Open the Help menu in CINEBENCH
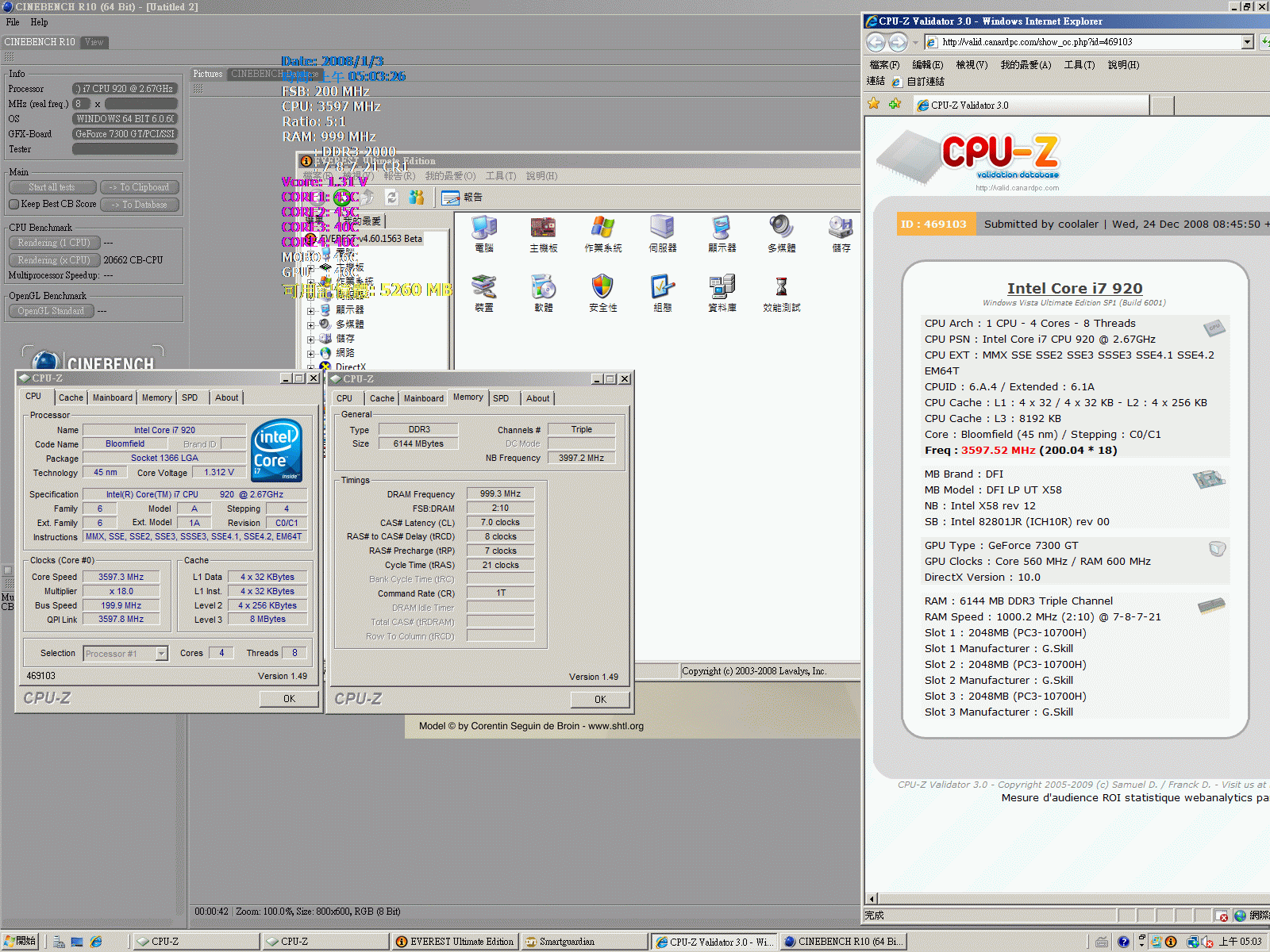 pos(40,22)
